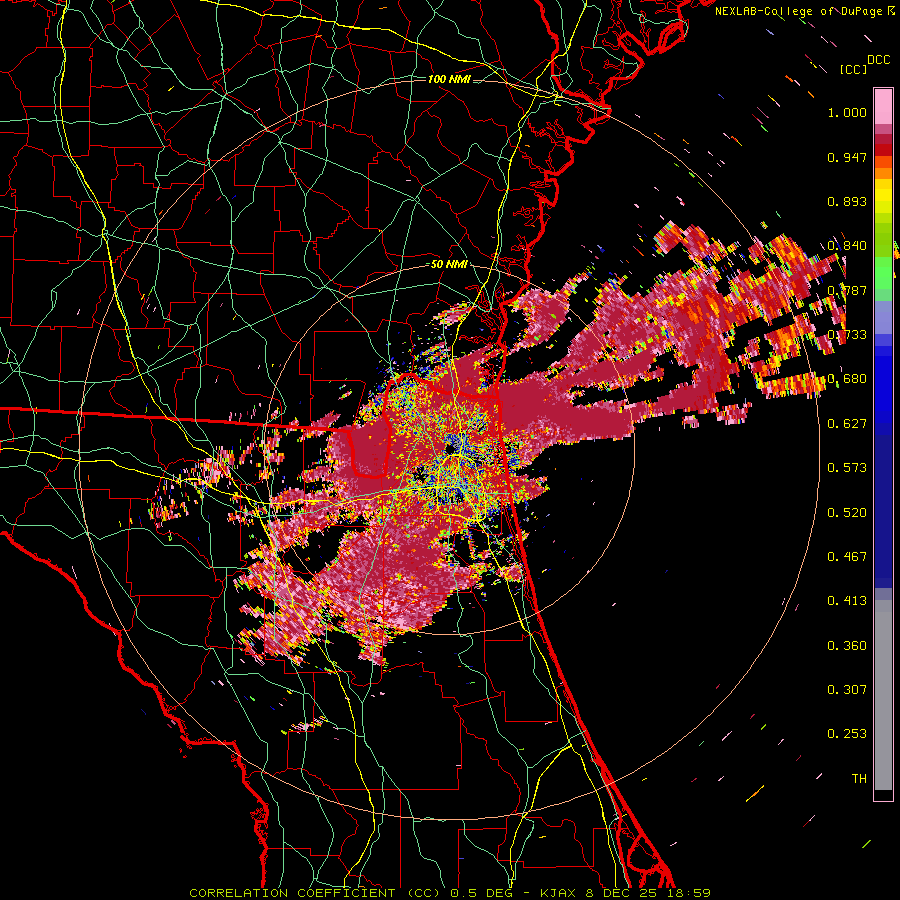Select the 0.253 legend value

(x=847, y=734)
